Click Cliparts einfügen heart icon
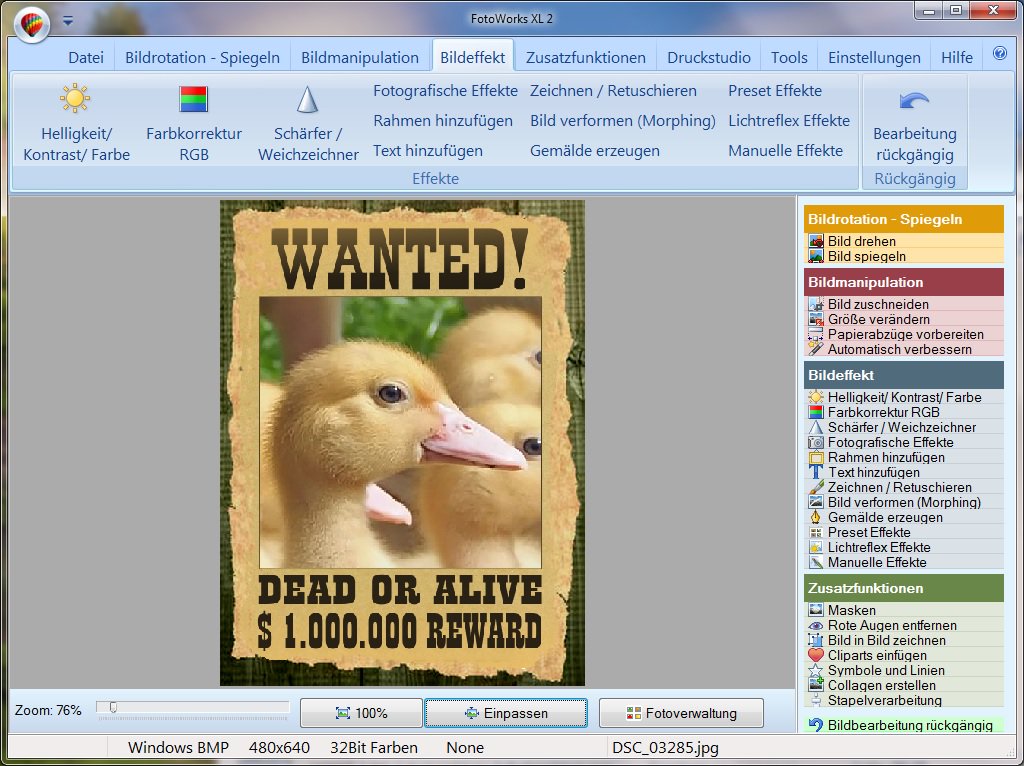 coord(816,655)
